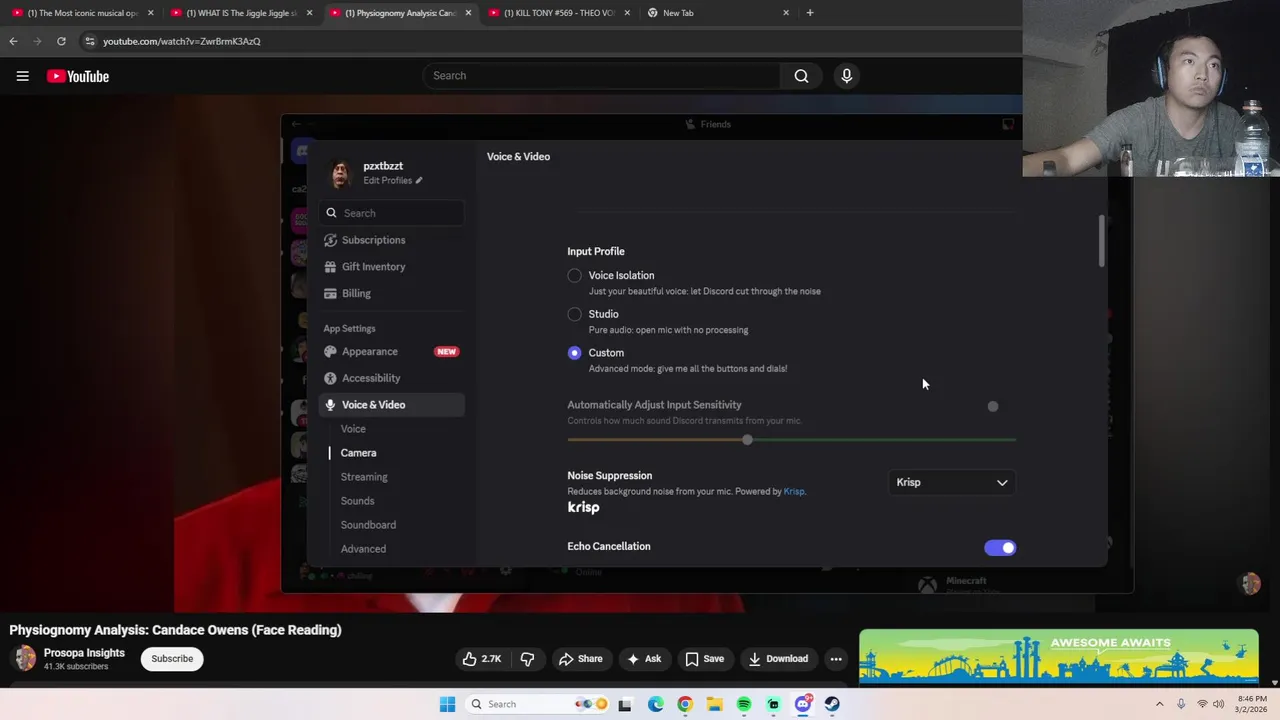
Task: Open the Prosopa Insights channel avatar
Action: (25, 658)
